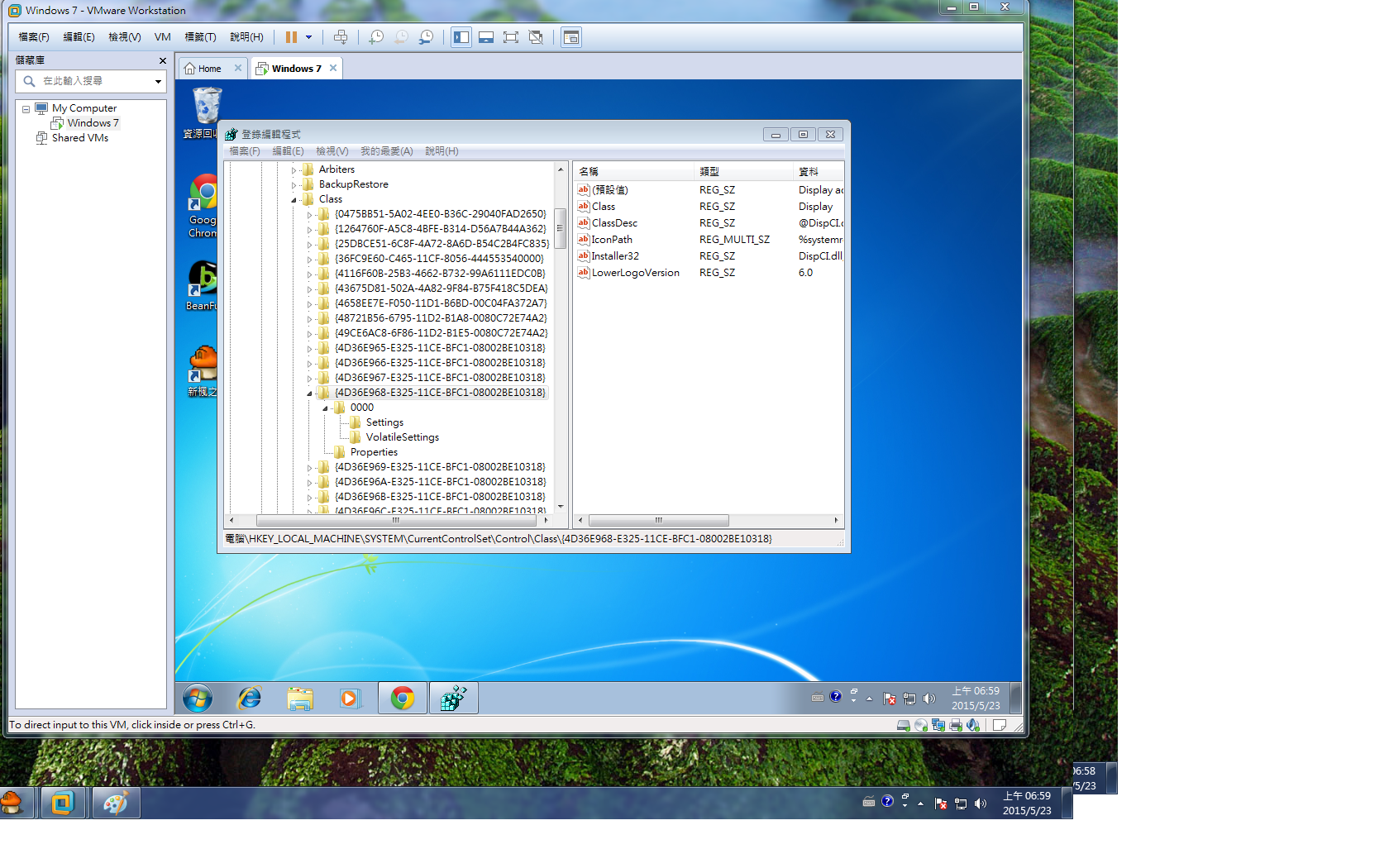Image resolution: width=1389 pixels, height=868 pixels.
Task: Open guest Action Center flag icon
Action: (890, 699)
